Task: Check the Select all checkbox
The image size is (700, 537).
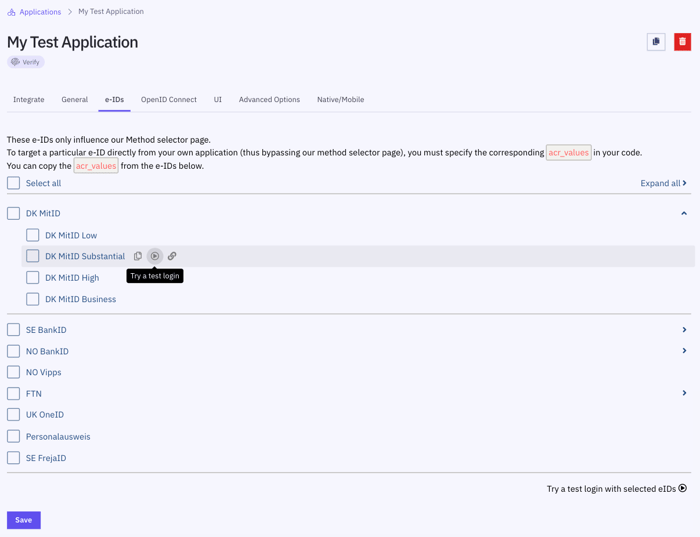Action: [x=14, y=183]
